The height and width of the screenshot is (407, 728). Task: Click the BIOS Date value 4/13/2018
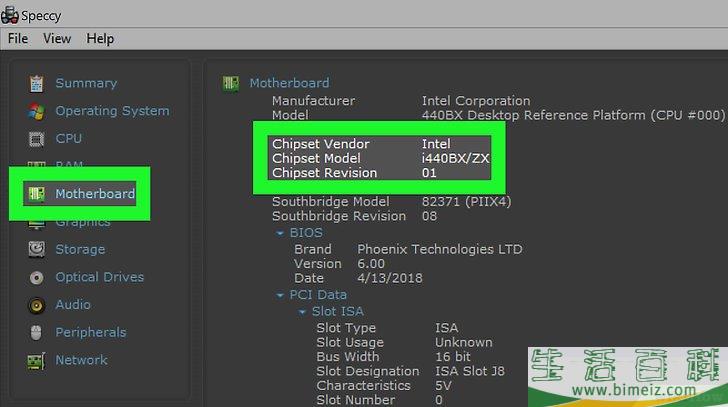coord(390,278)
